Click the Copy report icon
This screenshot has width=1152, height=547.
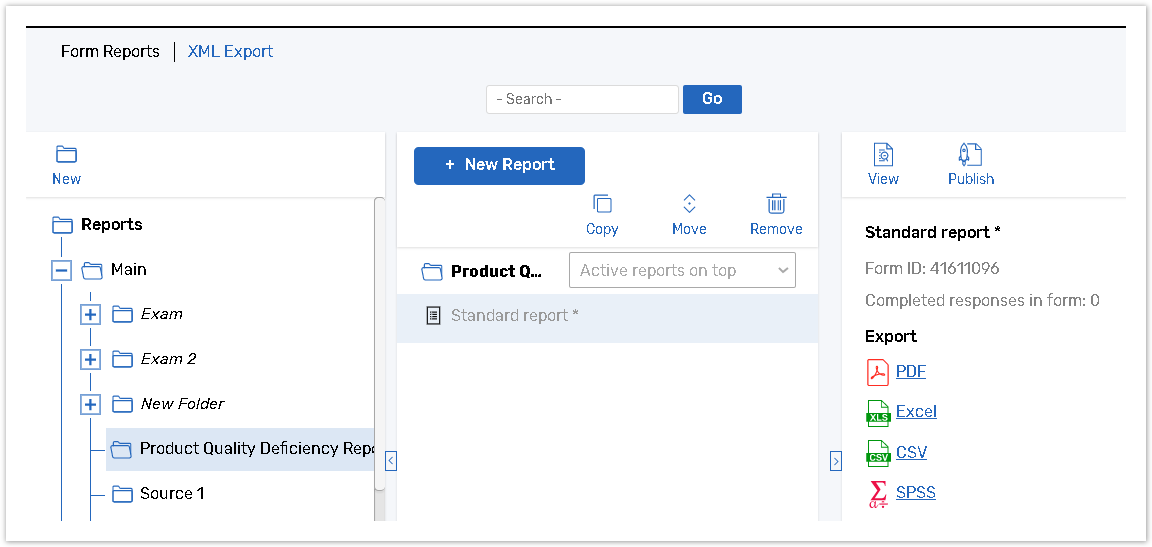[x=602, y=204]
